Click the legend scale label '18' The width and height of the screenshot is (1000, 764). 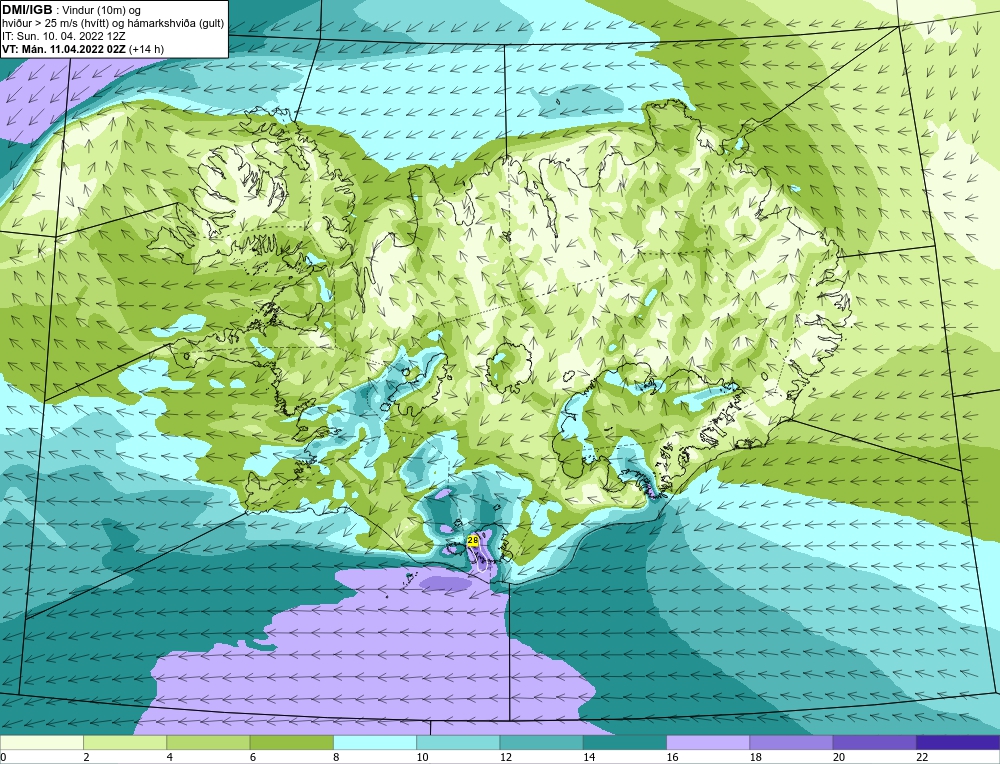756,757
